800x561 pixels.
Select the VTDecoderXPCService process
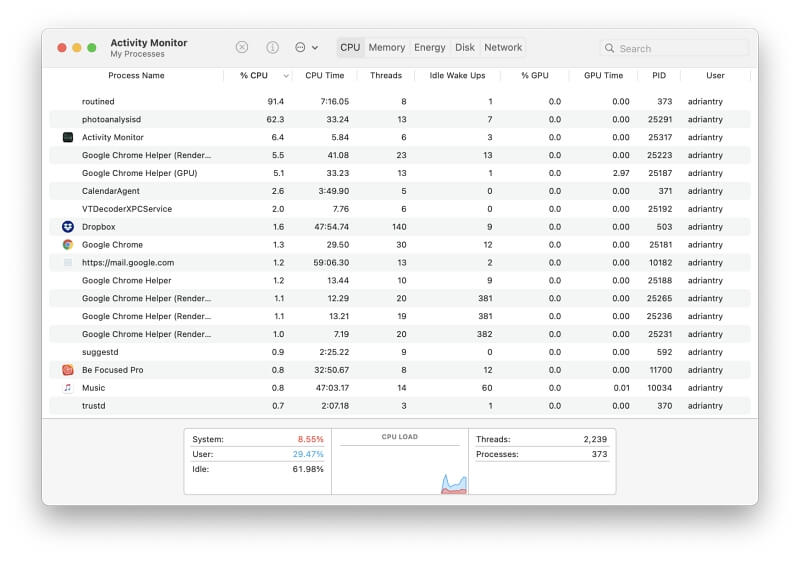pyautogui.click(x=400, y=209)
